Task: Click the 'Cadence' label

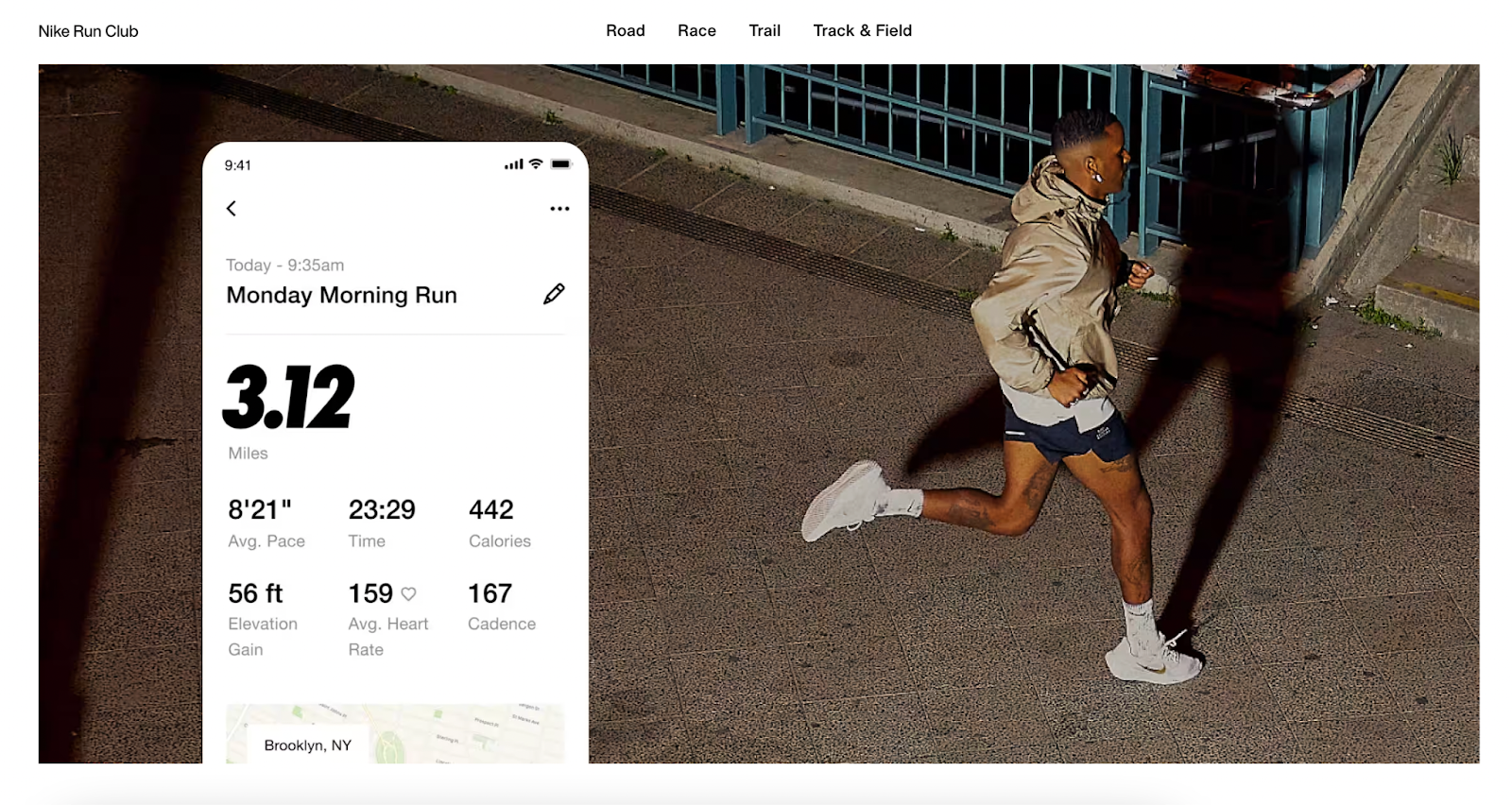Action: [502, 625]
